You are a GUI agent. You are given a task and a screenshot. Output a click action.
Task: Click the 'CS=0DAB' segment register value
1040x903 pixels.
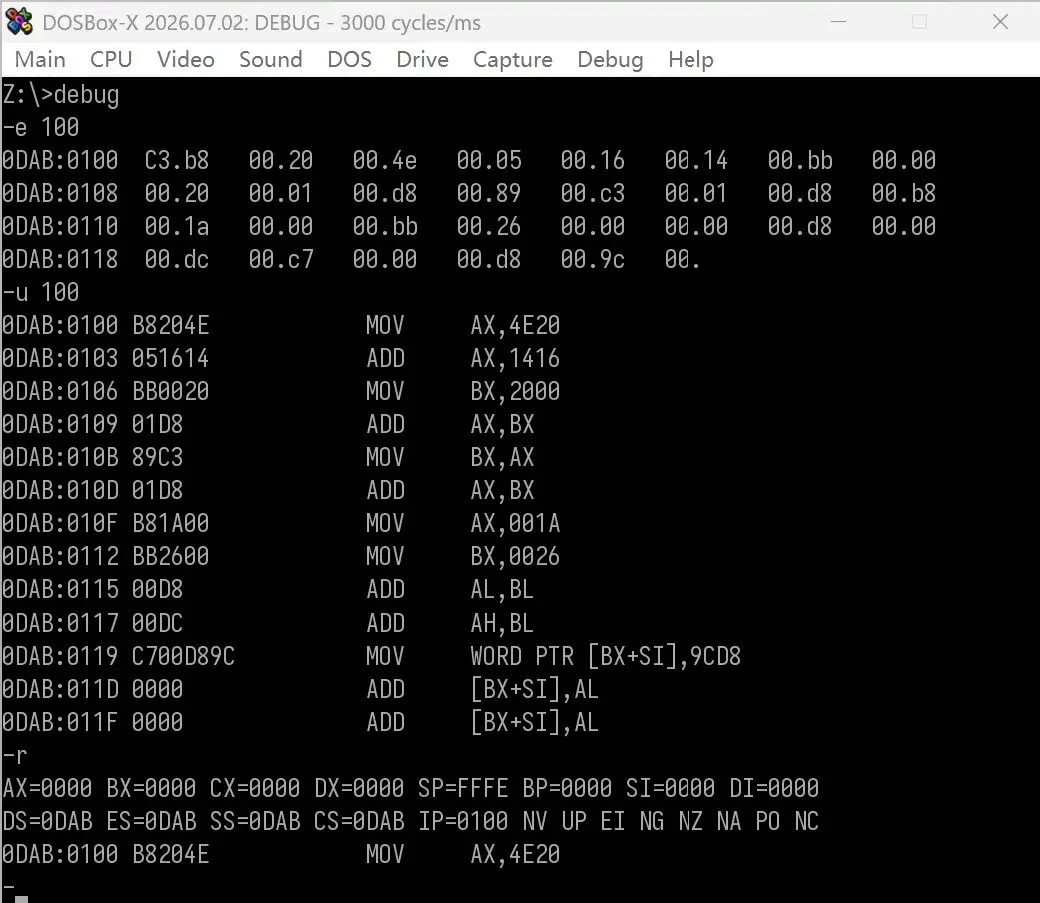pyautogui.click(x=359, y=821)
